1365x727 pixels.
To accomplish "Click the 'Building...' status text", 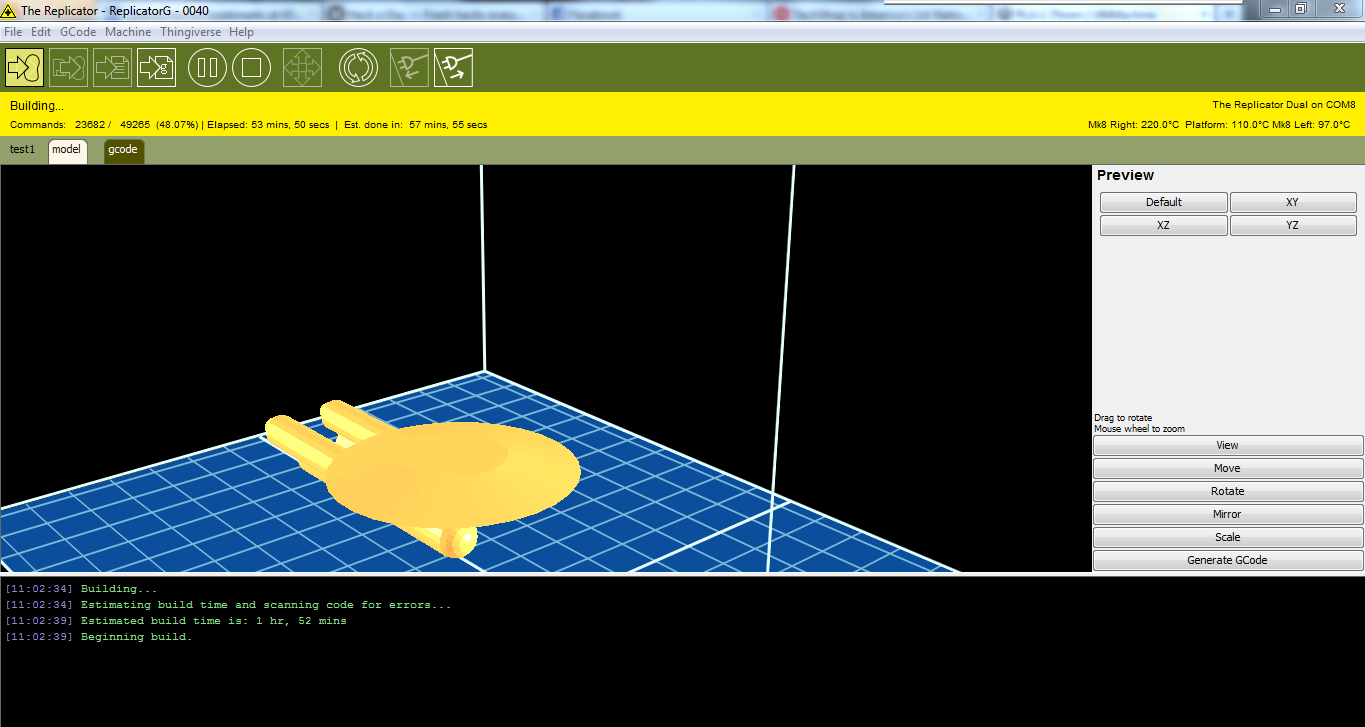I will point(37,106).
